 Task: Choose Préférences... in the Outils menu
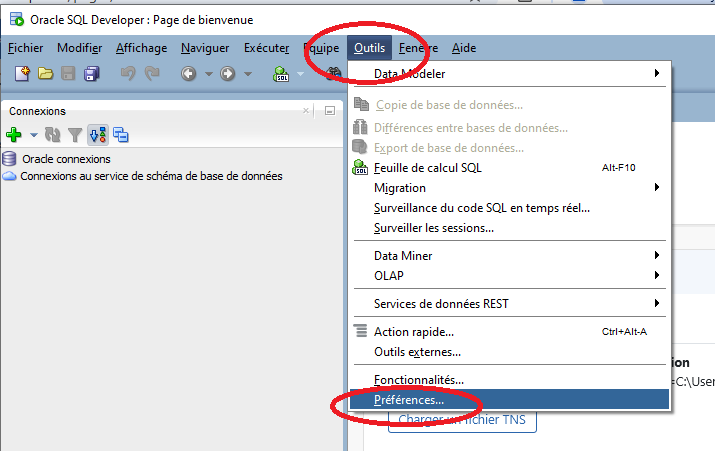tap(509, 399)
